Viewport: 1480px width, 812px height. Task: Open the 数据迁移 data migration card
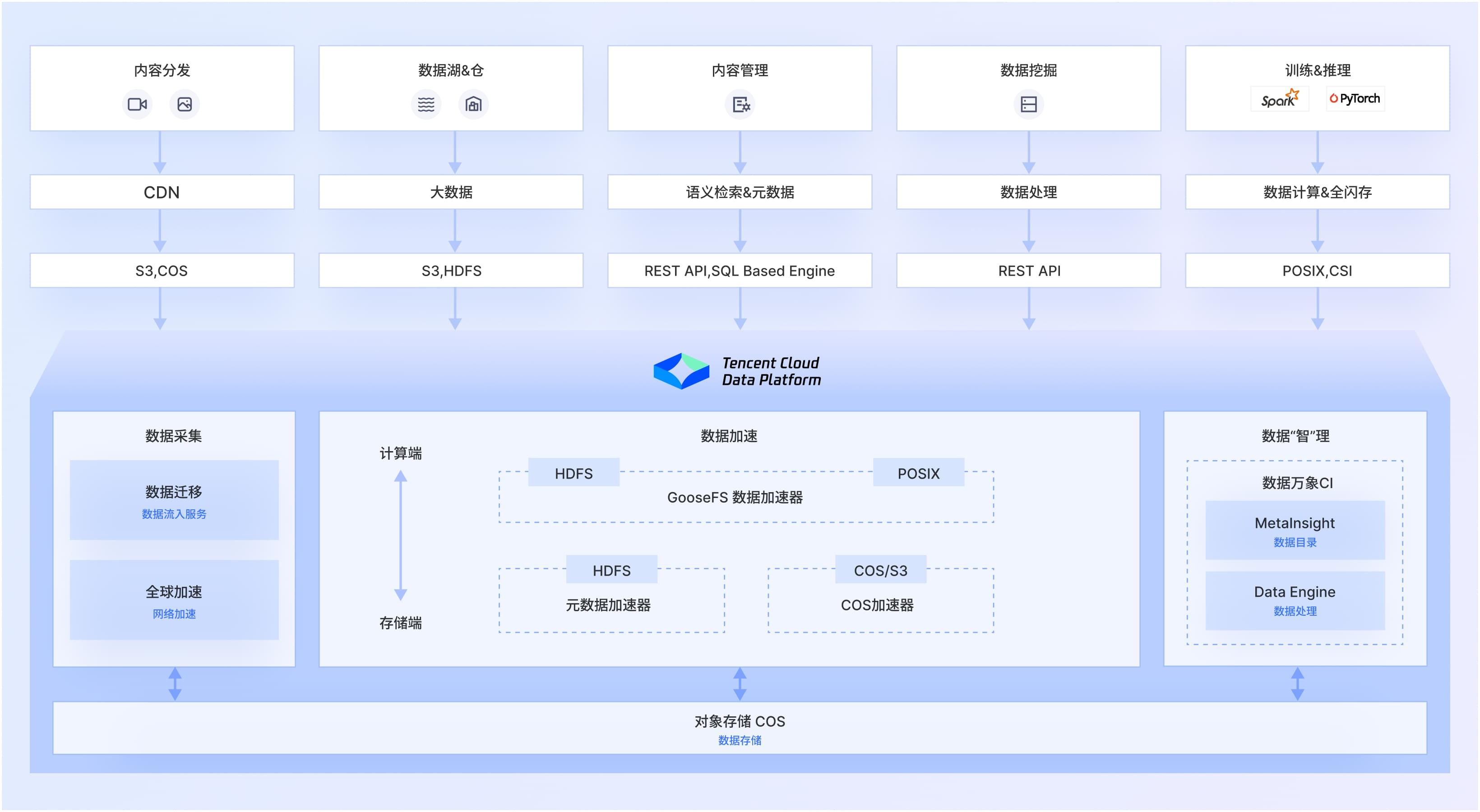point(174,500)
